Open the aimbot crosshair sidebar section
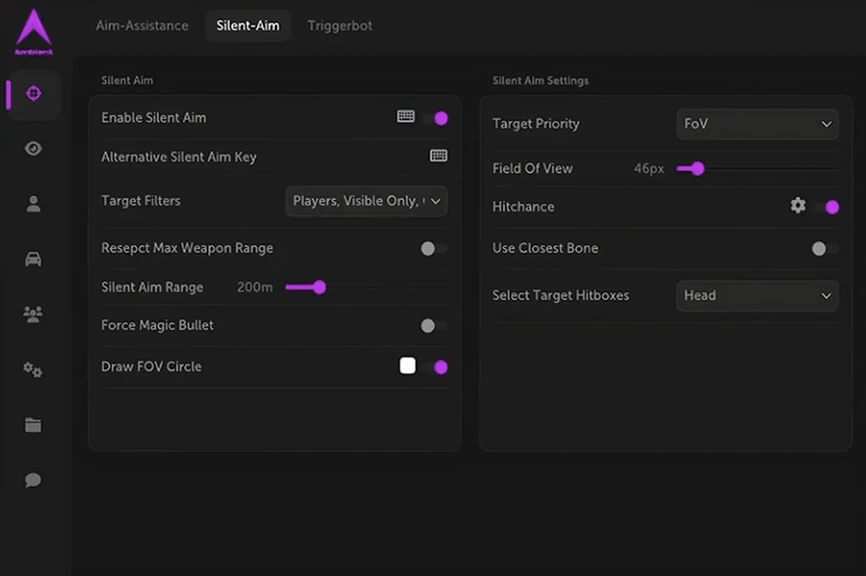The image size is (866, 576). (33, 93)
